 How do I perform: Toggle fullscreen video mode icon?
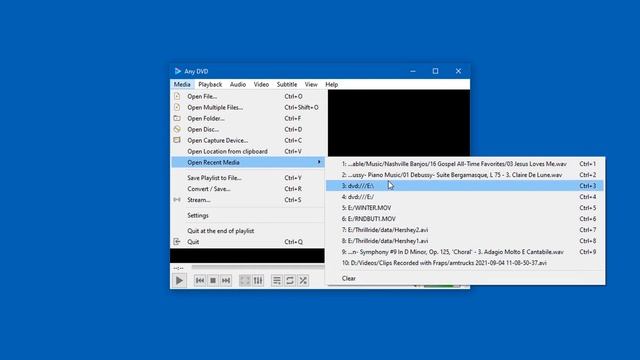(244, 280)
